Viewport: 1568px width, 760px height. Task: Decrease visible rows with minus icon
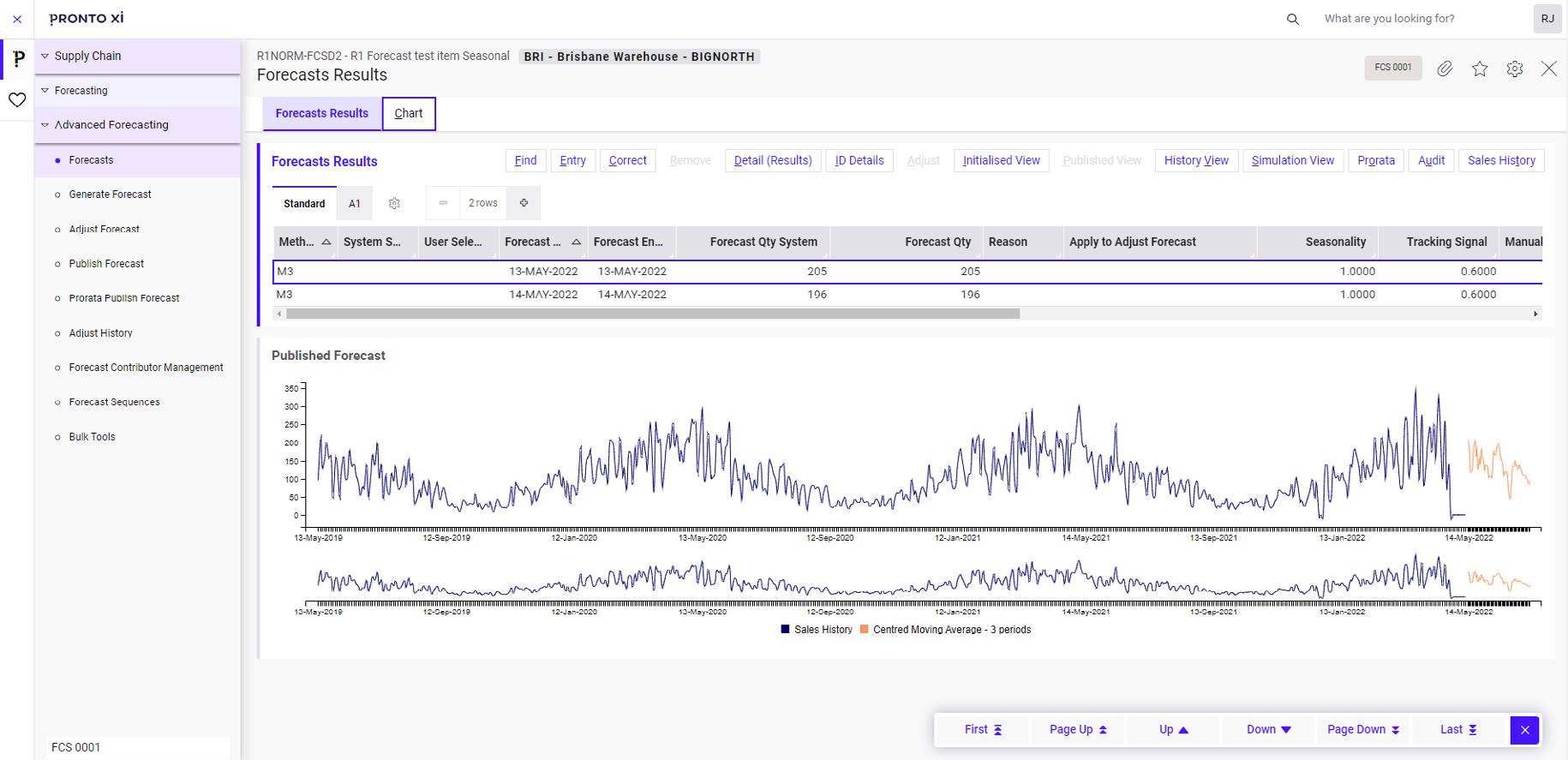click(443, 203)
